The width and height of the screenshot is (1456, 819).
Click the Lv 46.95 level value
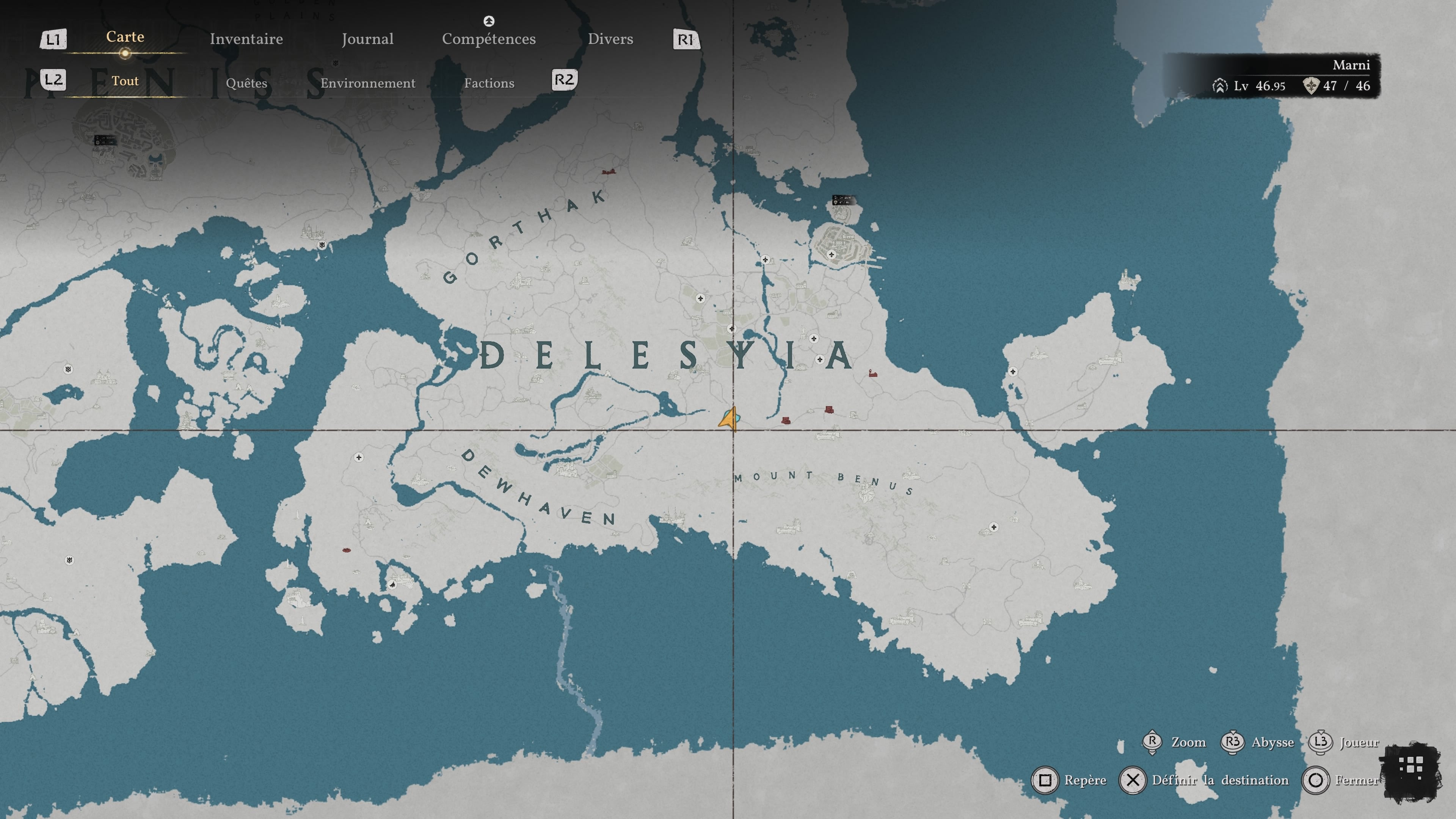[x=1259, y=86]
